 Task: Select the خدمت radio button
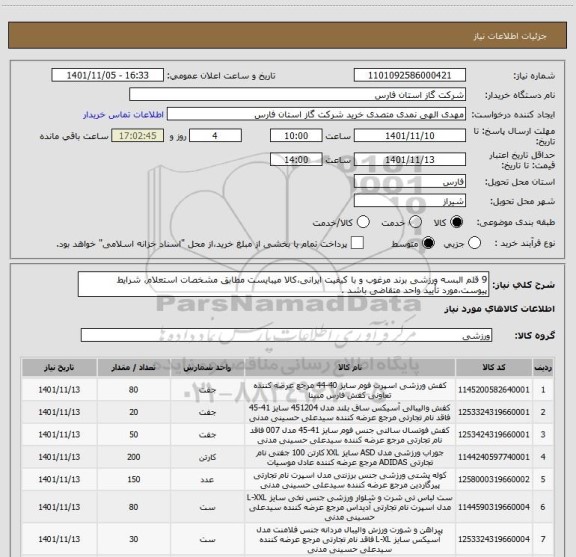[x=415, y=222]
